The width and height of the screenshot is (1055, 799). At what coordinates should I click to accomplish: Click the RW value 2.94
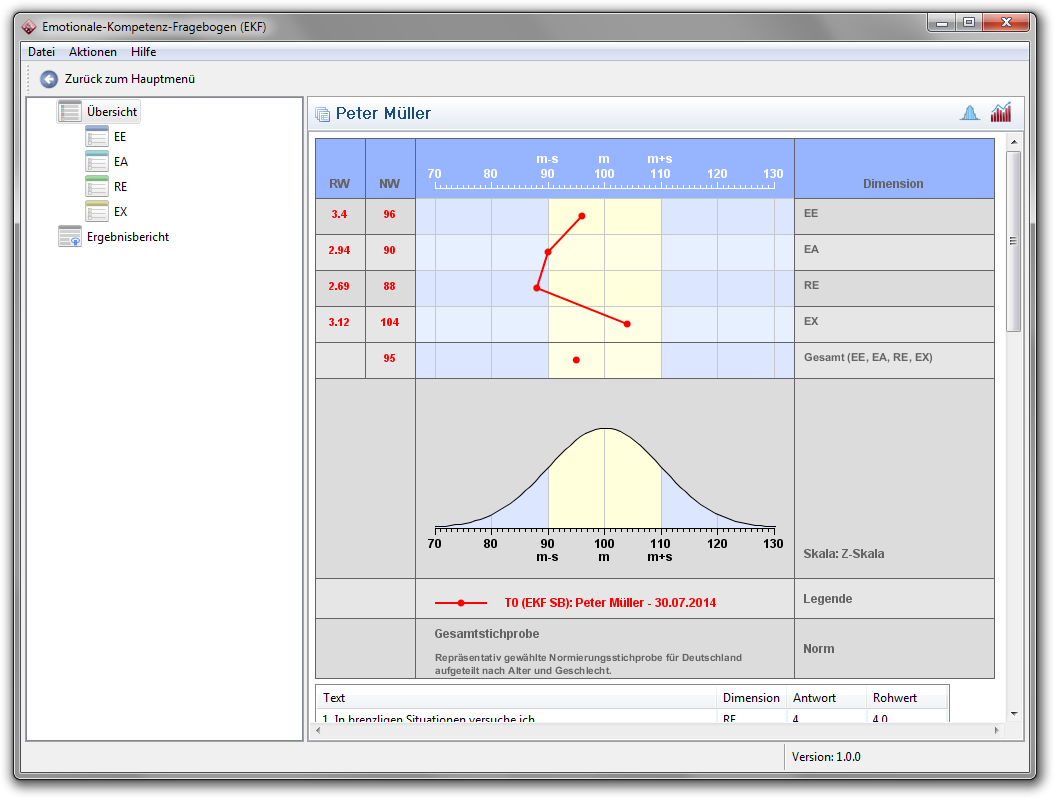pos(339,250)
